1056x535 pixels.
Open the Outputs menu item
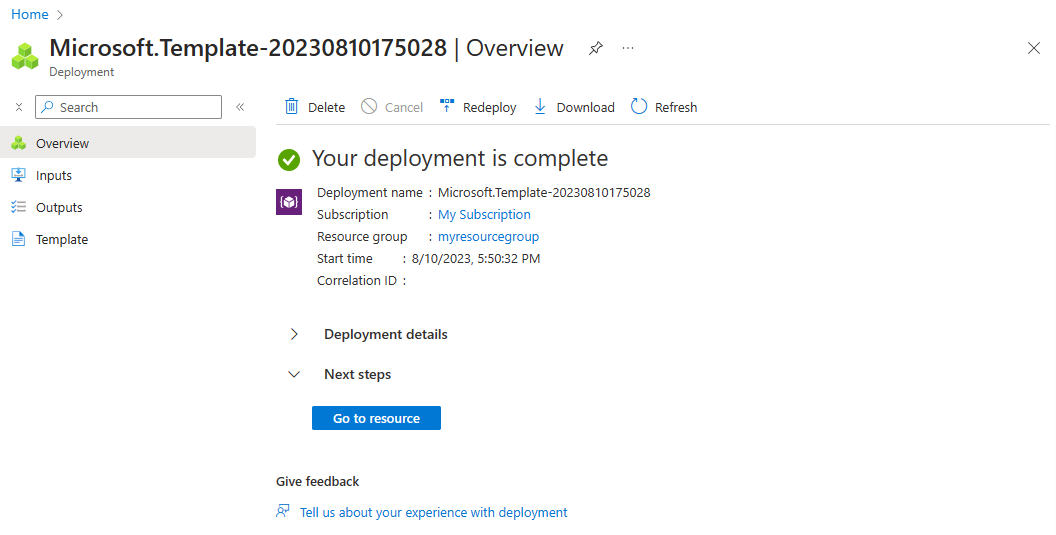click(59, 207)
